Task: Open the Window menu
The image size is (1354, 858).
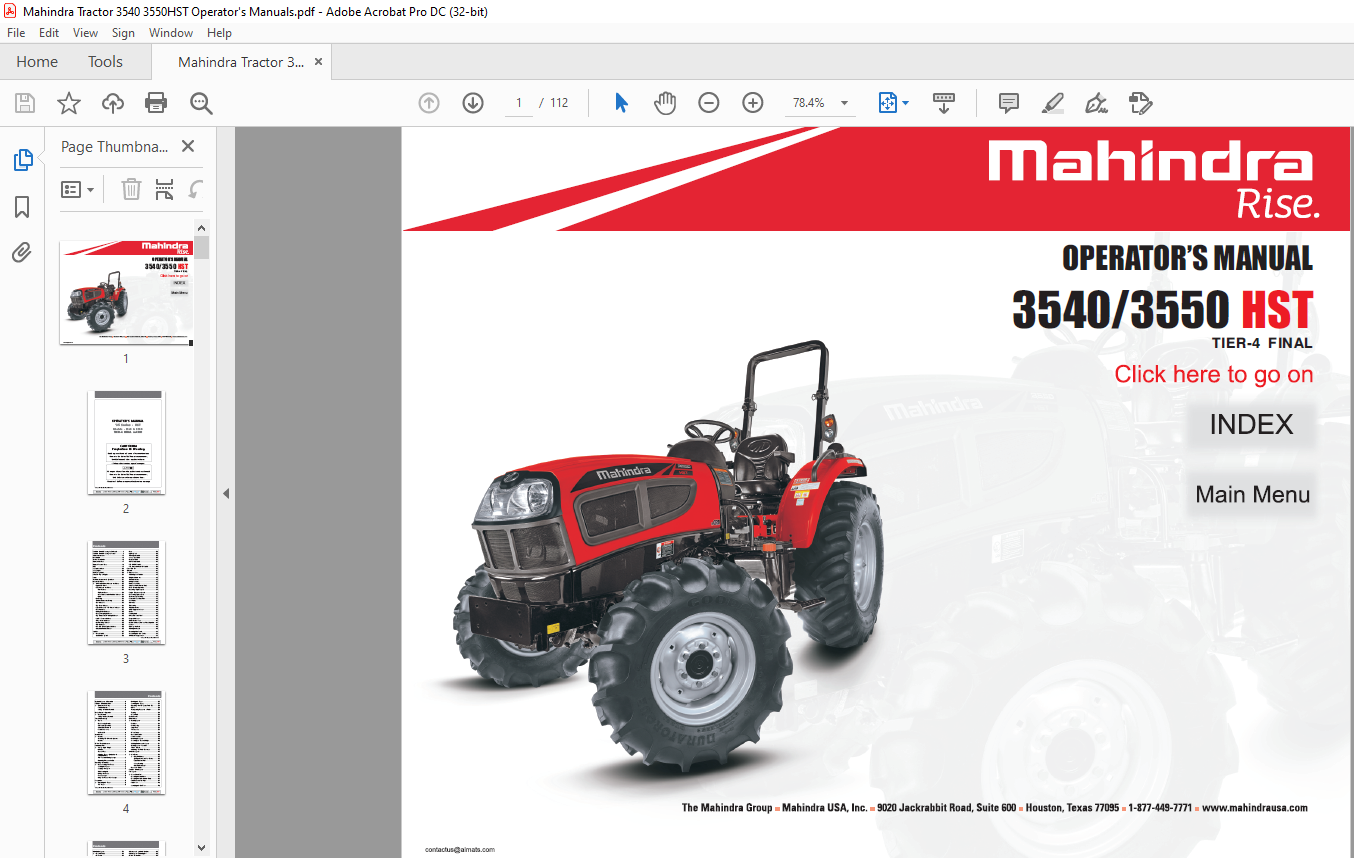Action: point(171,33)
